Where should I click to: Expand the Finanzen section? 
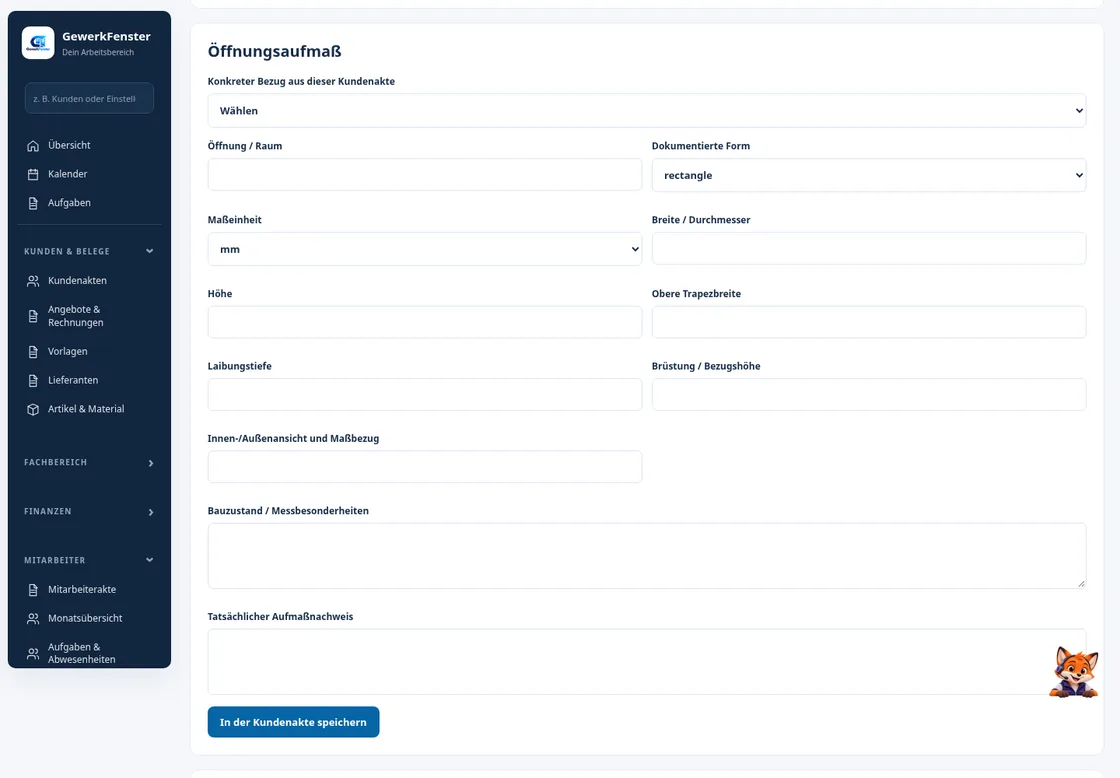coord(89,512)
